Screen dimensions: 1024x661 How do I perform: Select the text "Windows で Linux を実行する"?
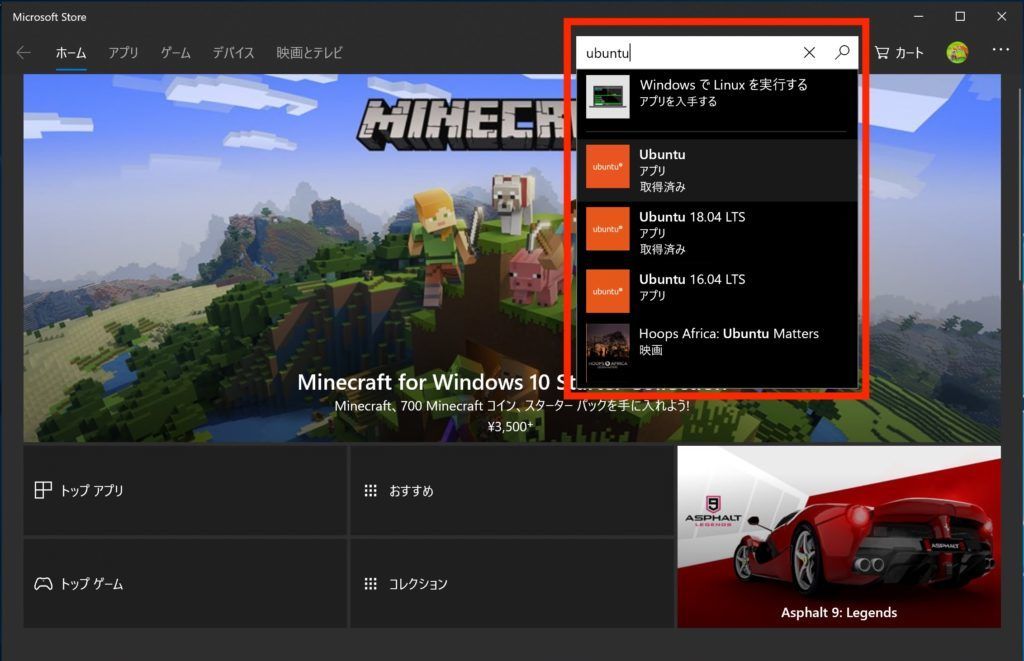point(724,84)
